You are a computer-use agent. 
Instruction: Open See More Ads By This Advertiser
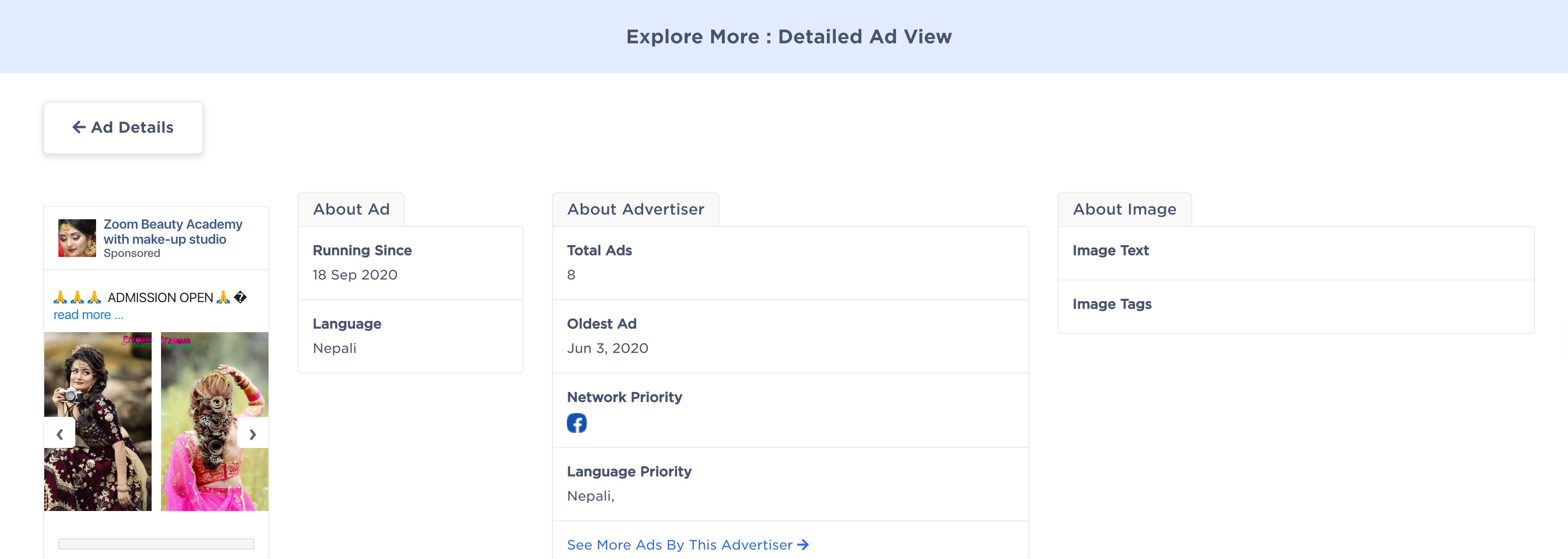[679, 544]
